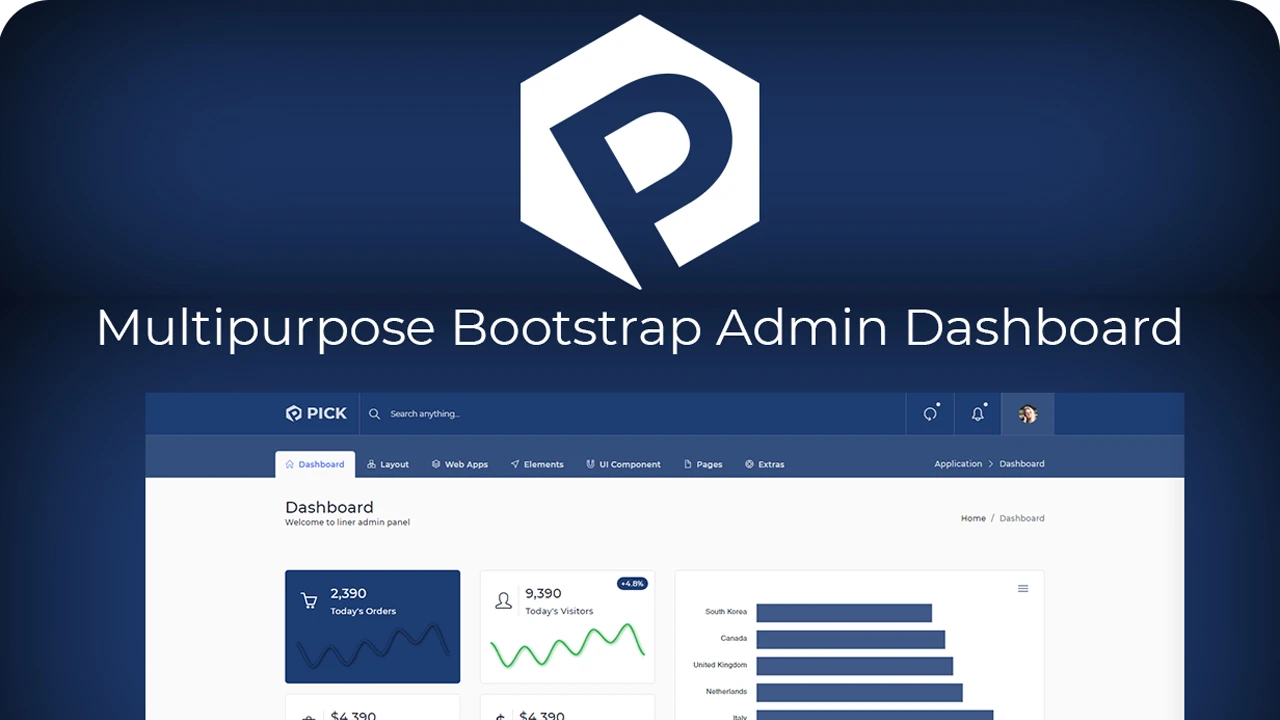Click the Today's Orders sparkline chart
The image size is (1280, 720).
372,646
